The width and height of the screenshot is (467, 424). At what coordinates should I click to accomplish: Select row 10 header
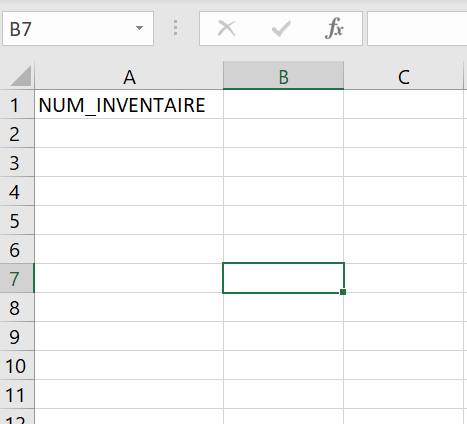(17, 365)
